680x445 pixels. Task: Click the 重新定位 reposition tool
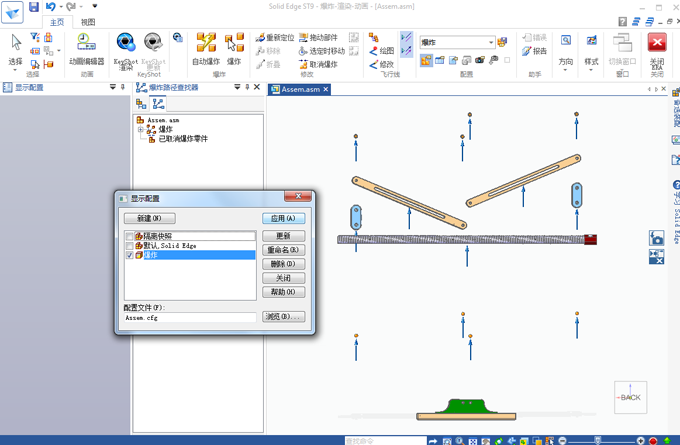click(x=274, y=38)
